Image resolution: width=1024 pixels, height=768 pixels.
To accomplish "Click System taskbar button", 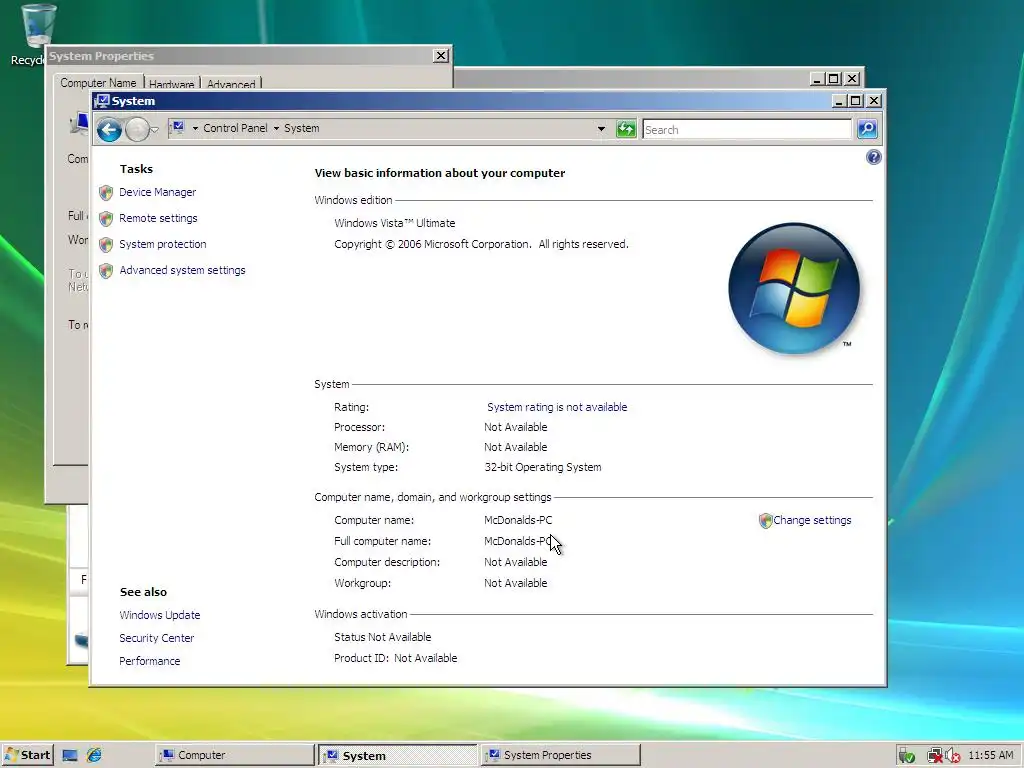I will [x=397, y=756].
